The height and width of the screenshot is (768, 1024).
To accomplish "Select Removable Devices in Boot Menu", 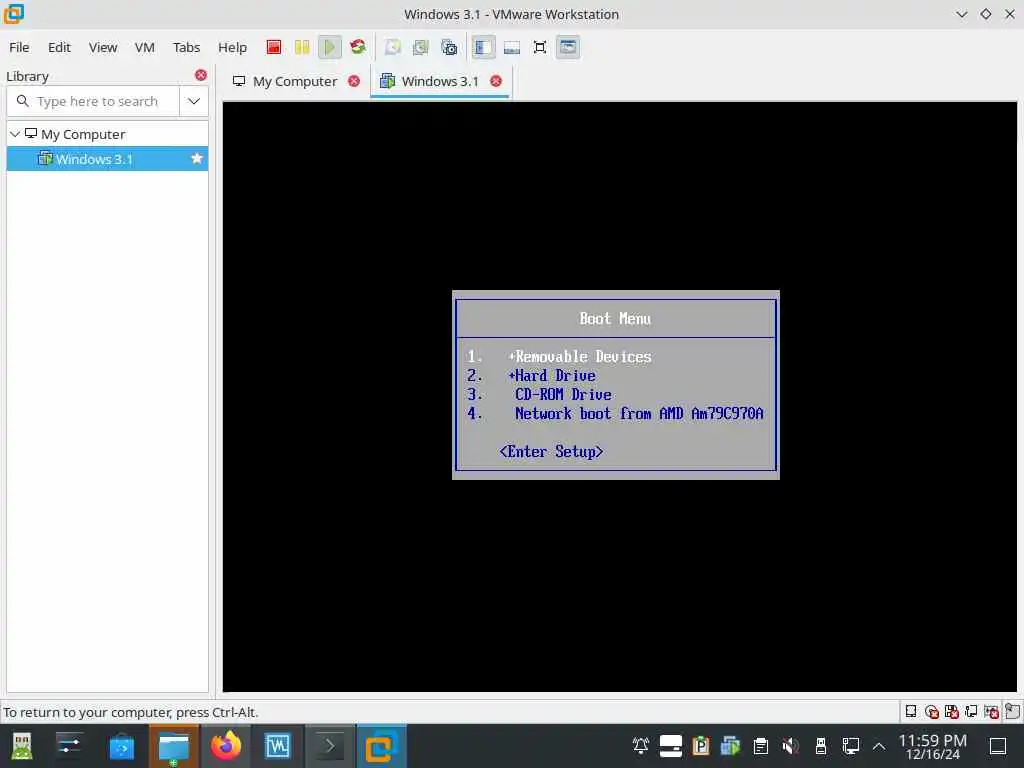I will [x=579, y=357].
